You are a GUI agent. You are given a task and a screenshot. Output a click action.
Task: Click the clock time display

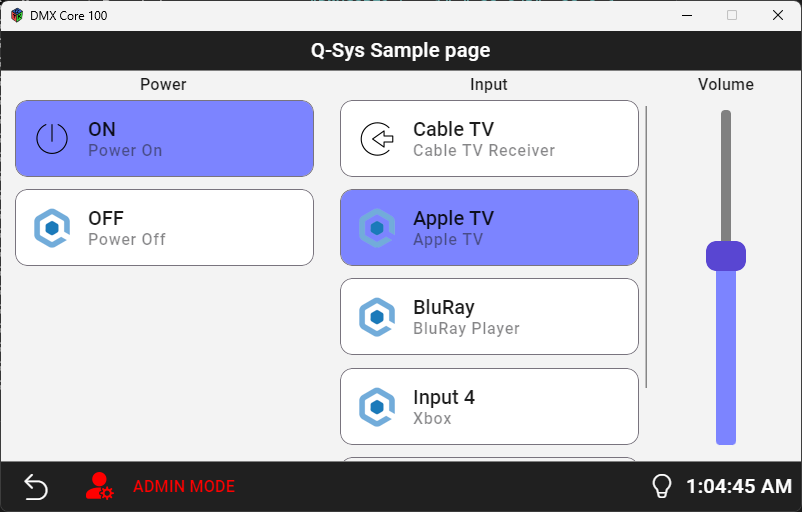738,487
